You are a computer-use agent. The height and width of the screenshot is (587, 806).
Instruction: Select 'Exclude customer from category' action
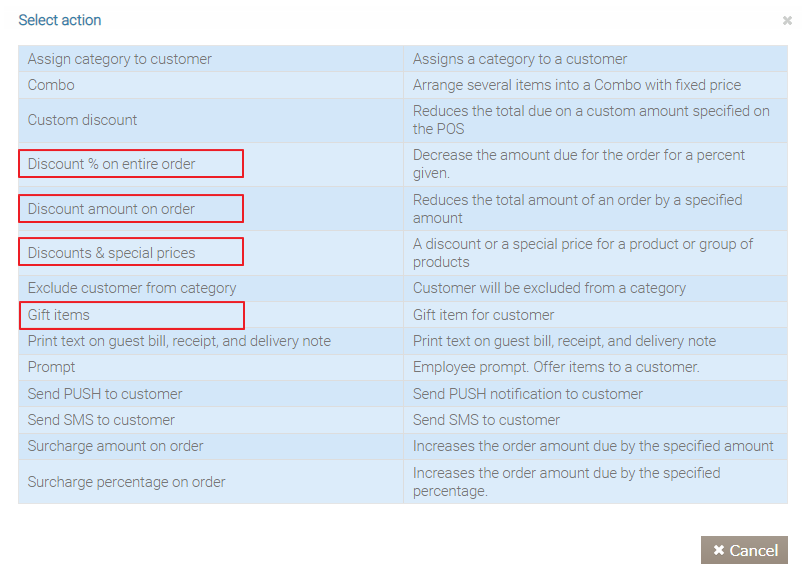(132, 288)
